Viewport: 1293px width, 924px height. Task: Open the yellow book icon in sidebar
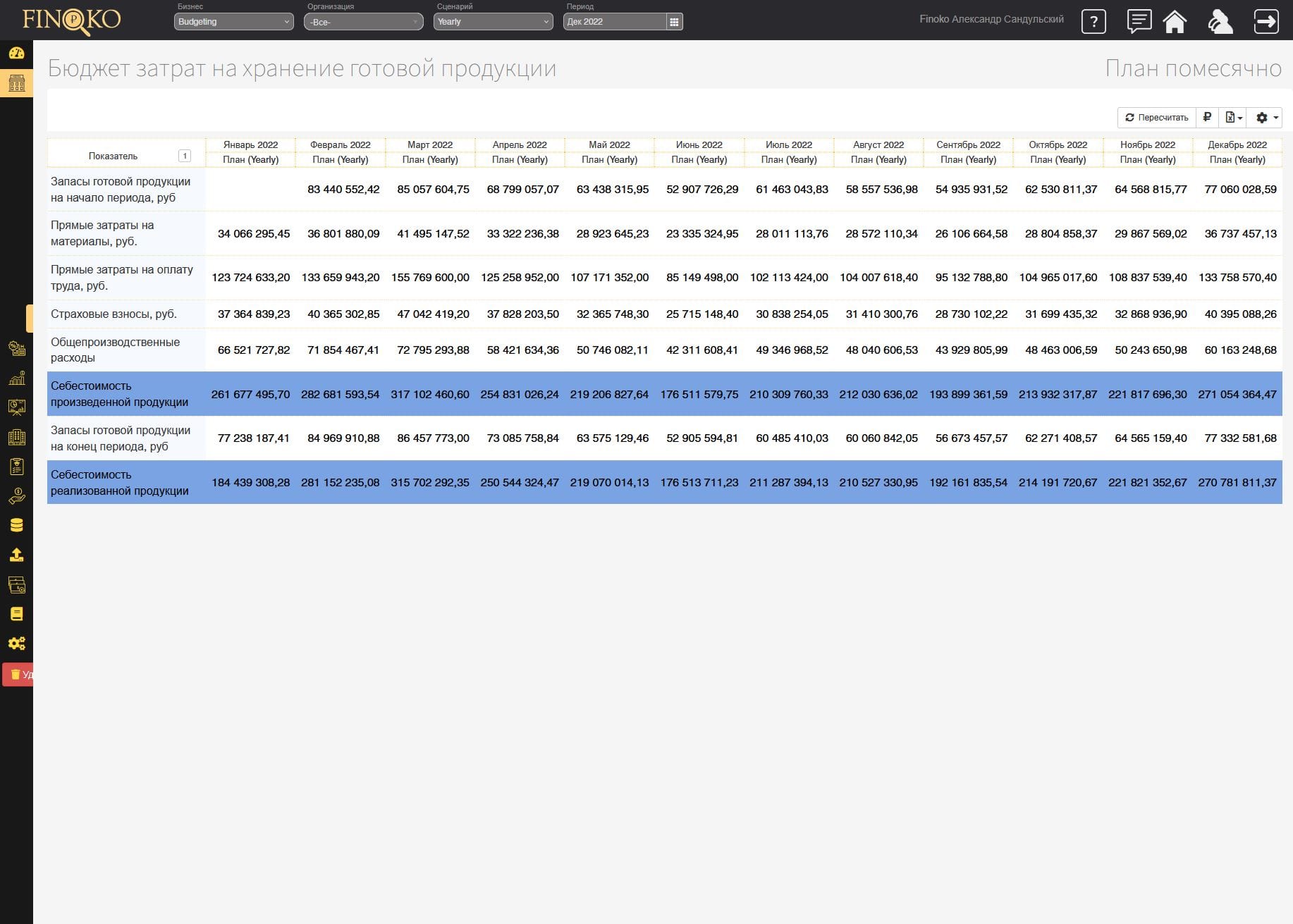coord(16,614)
